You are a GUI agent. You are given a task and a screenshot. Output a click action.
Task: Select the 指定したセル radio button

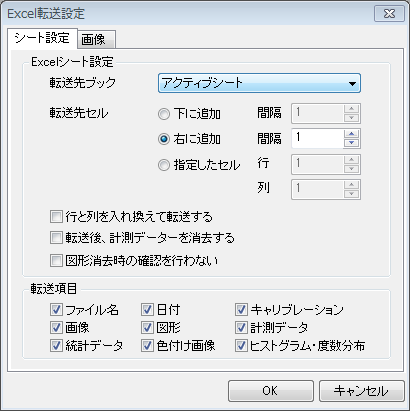pos(164,165)
